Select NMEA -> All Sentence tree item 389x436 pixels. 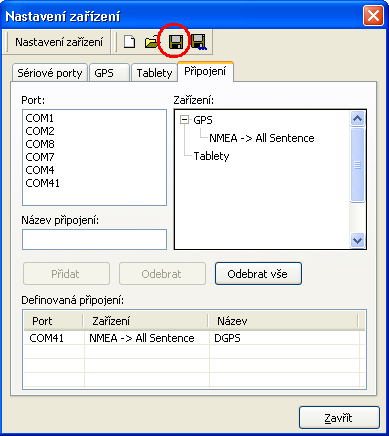click(x=262, y=138)
